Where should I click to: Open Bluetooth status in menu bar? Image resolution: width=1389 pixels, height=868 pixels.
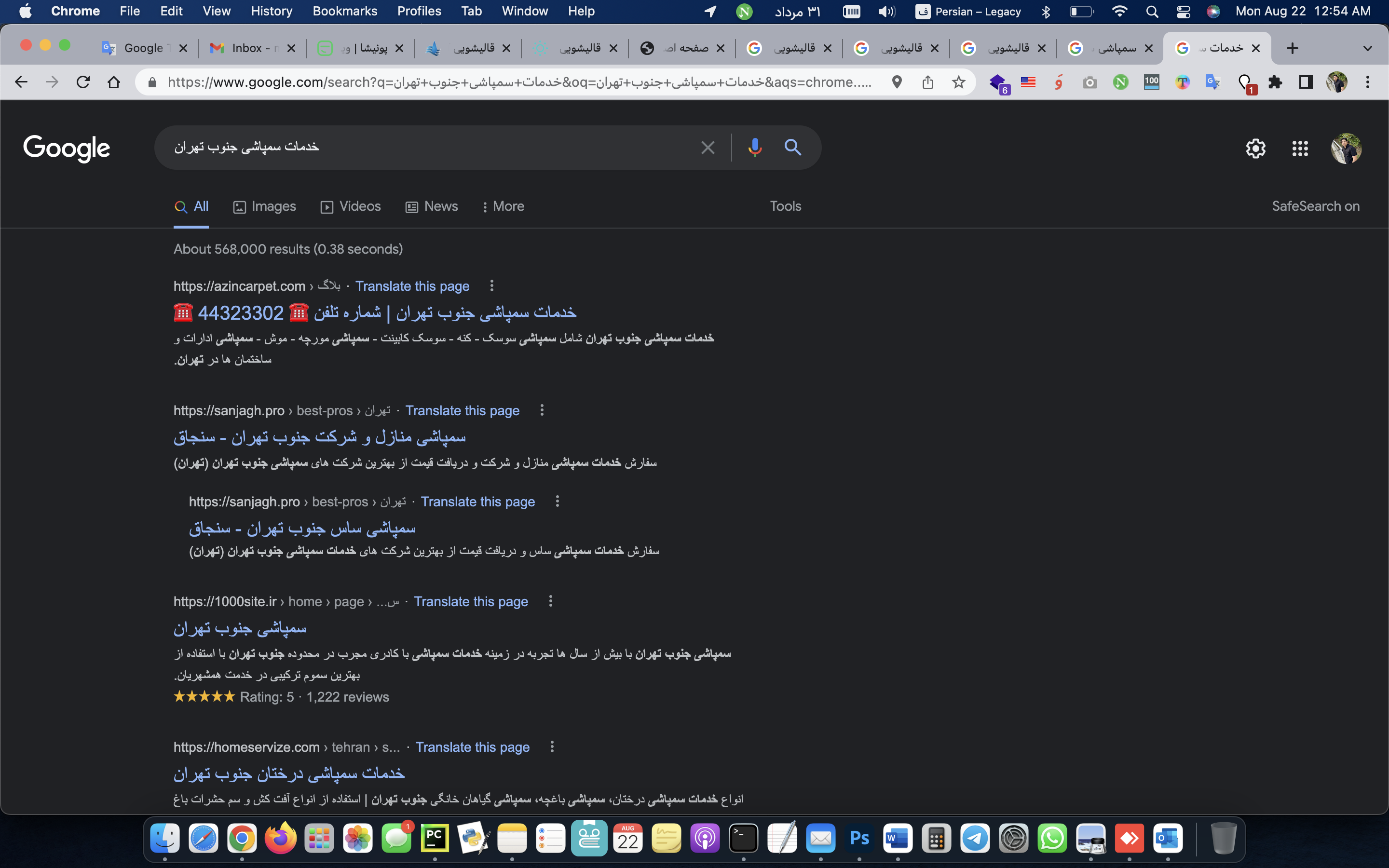(x=1046, y=12)
